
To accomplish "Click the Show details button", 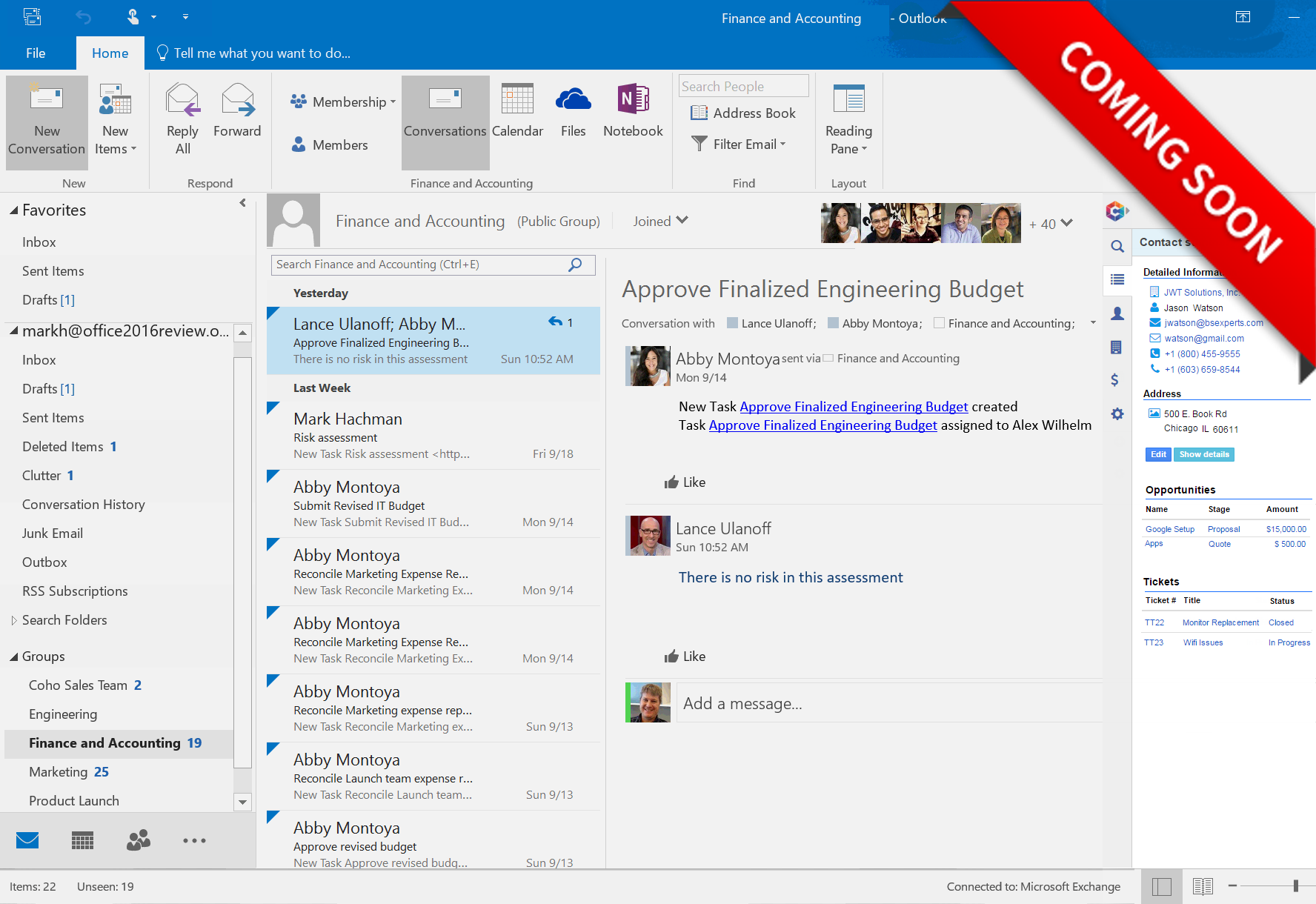I will coord(1204,454).
